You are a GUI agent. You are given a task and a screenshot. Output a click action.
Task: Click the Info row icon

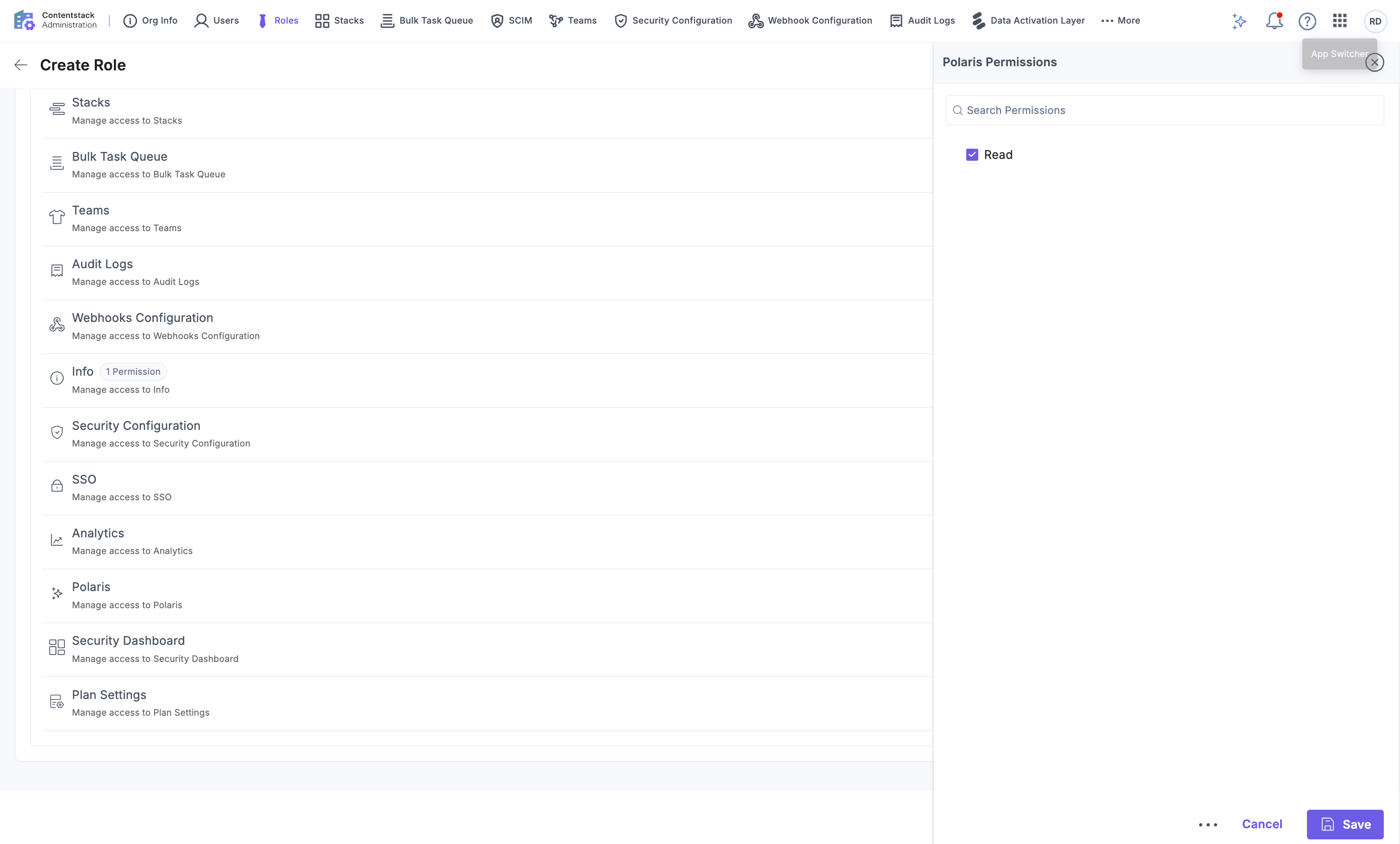click(57, 378)
